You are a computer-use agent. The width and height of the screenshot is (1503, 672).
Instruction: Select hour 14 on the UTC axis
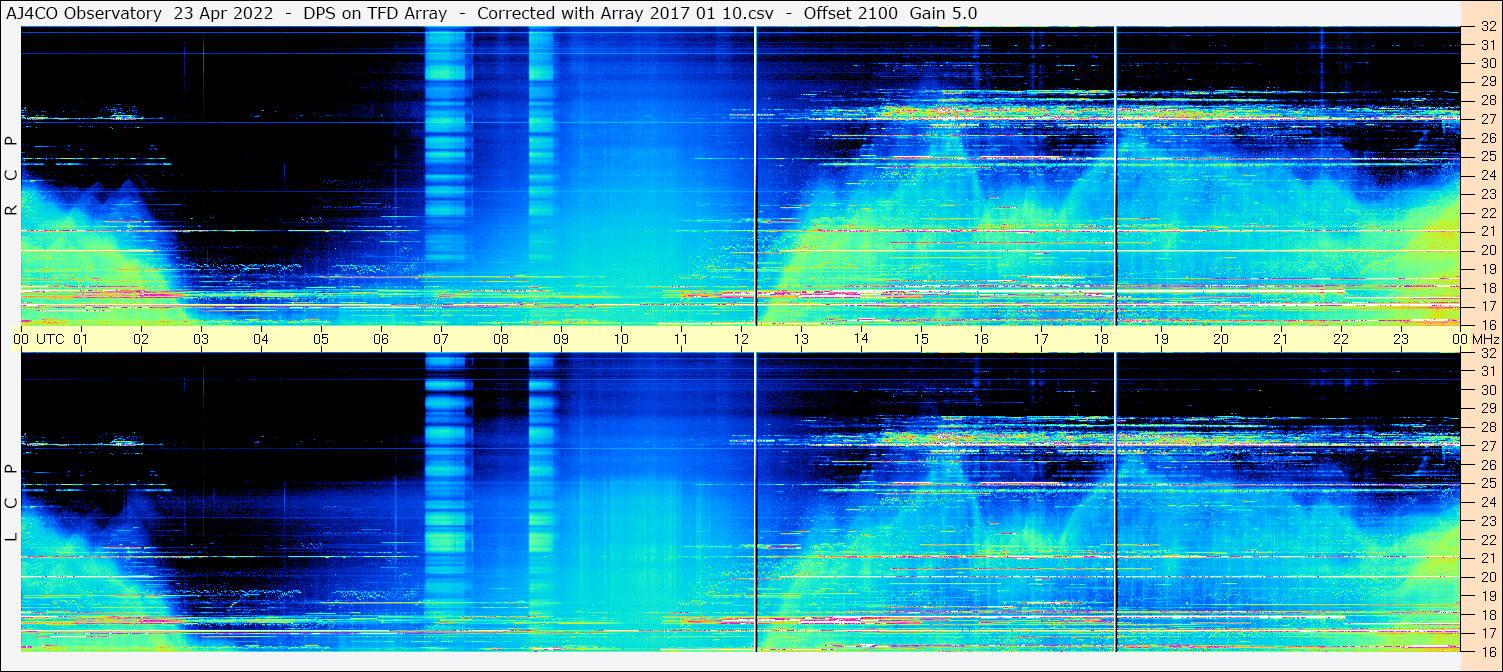[861, 339]
